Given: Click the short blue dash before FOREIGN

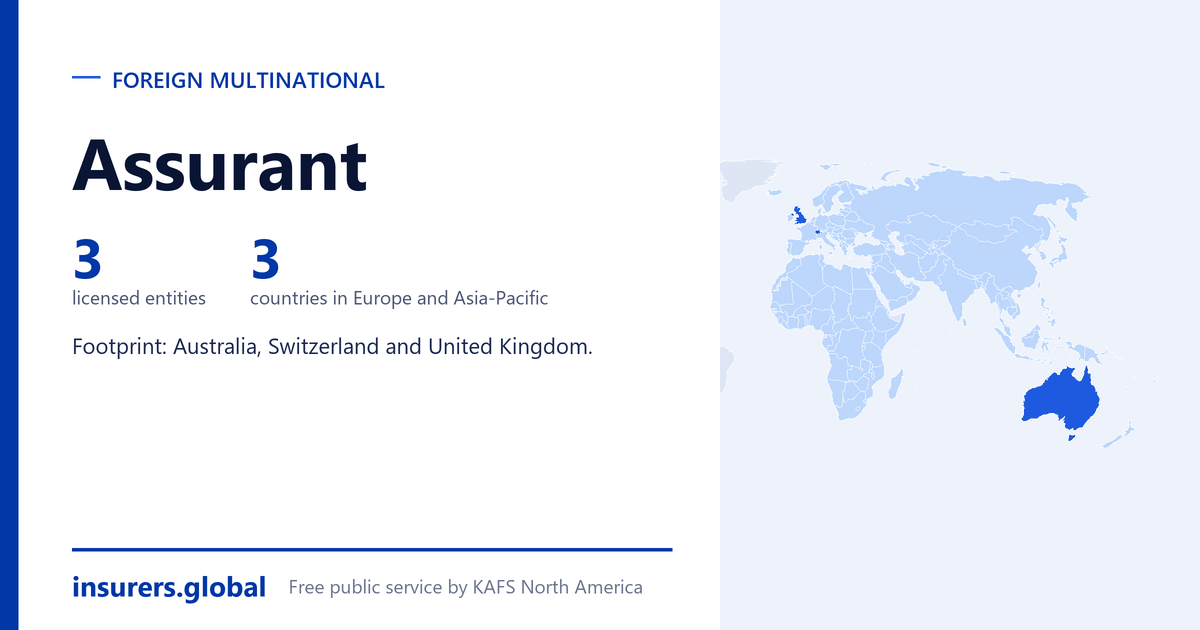Looking at the screenshot, I should (x=86, y=78).
